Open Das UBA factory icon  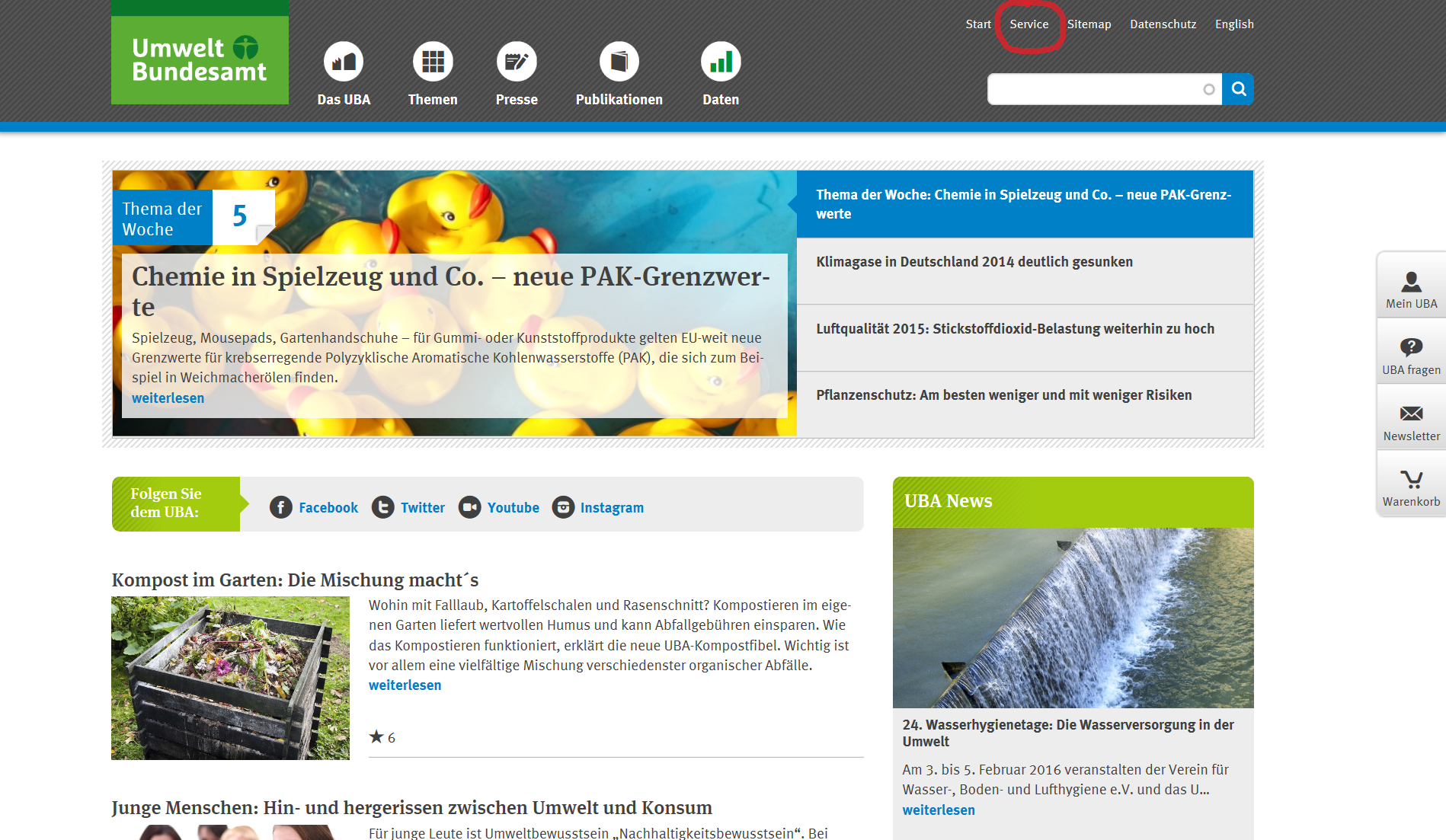point(344,62)
